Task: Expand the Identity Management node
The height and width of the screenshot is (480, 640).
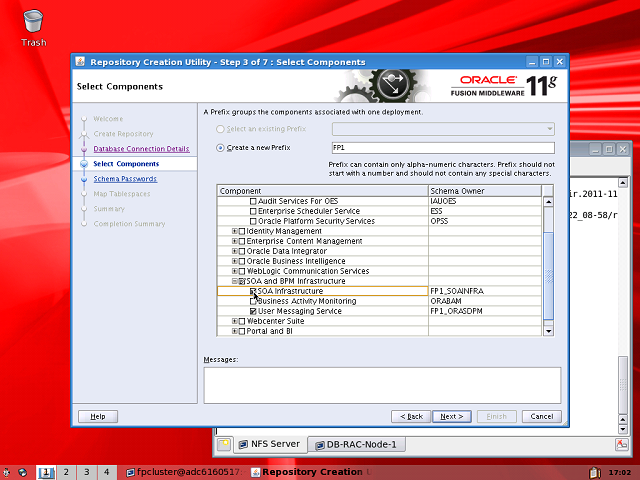Action: click(x=235, y=231)
